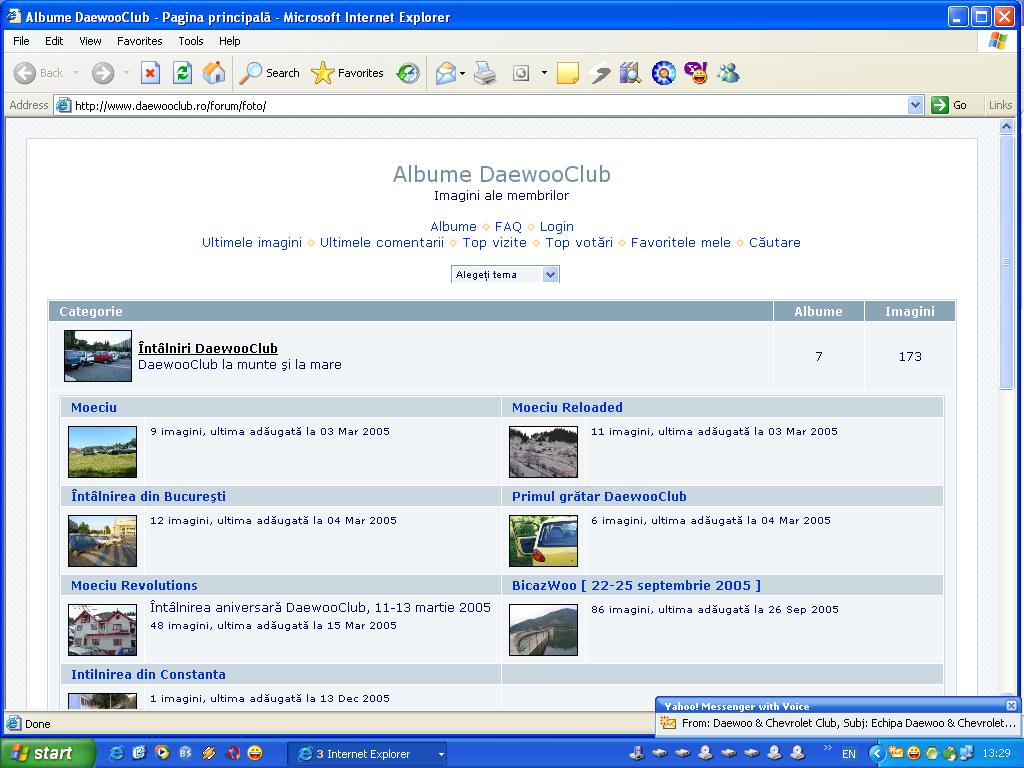Viewport: 1024px width, 768px height.
Task: Click the Stop loading toolbar icon
Action: coord(150,73)
